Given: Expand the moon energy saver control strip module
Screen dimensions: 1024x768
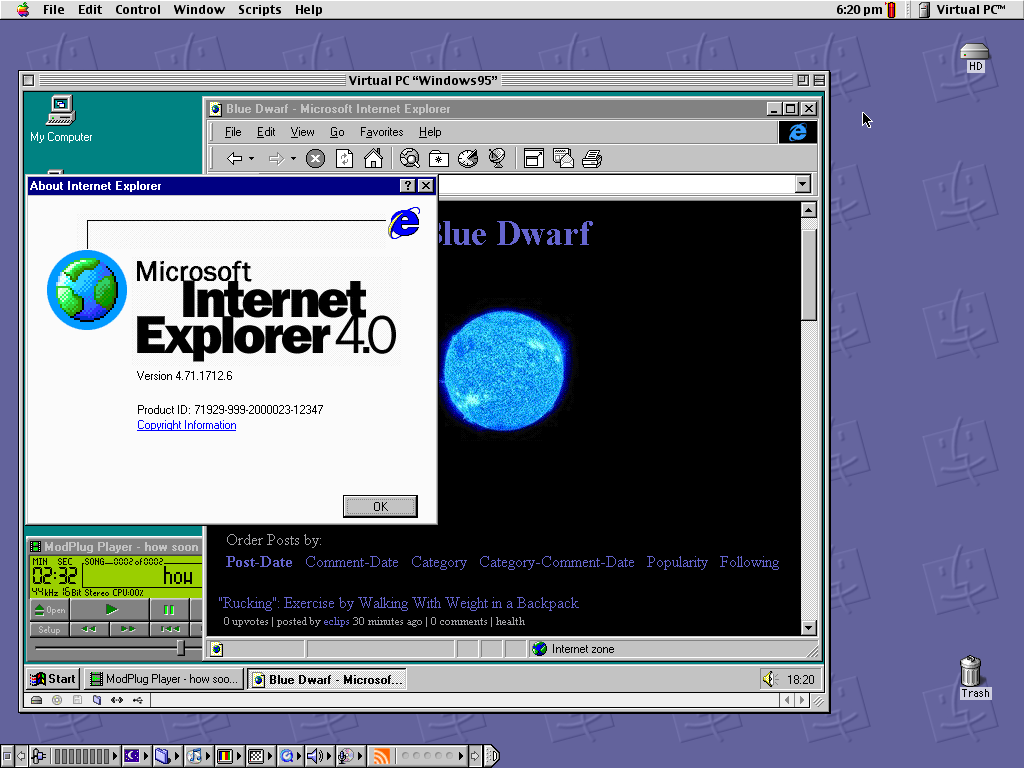Looking at the screenshot, I should pyautogui.click(x=146, y=756).
